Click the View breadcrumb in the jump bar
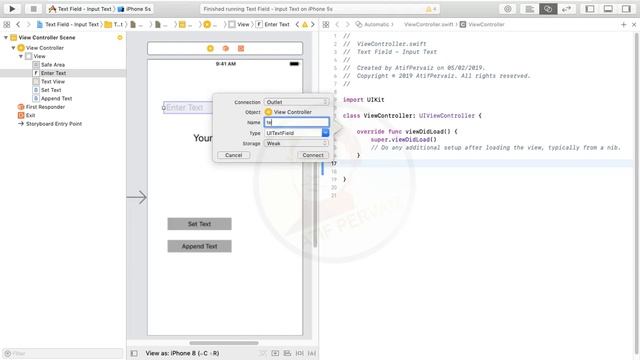 point(239,24)
